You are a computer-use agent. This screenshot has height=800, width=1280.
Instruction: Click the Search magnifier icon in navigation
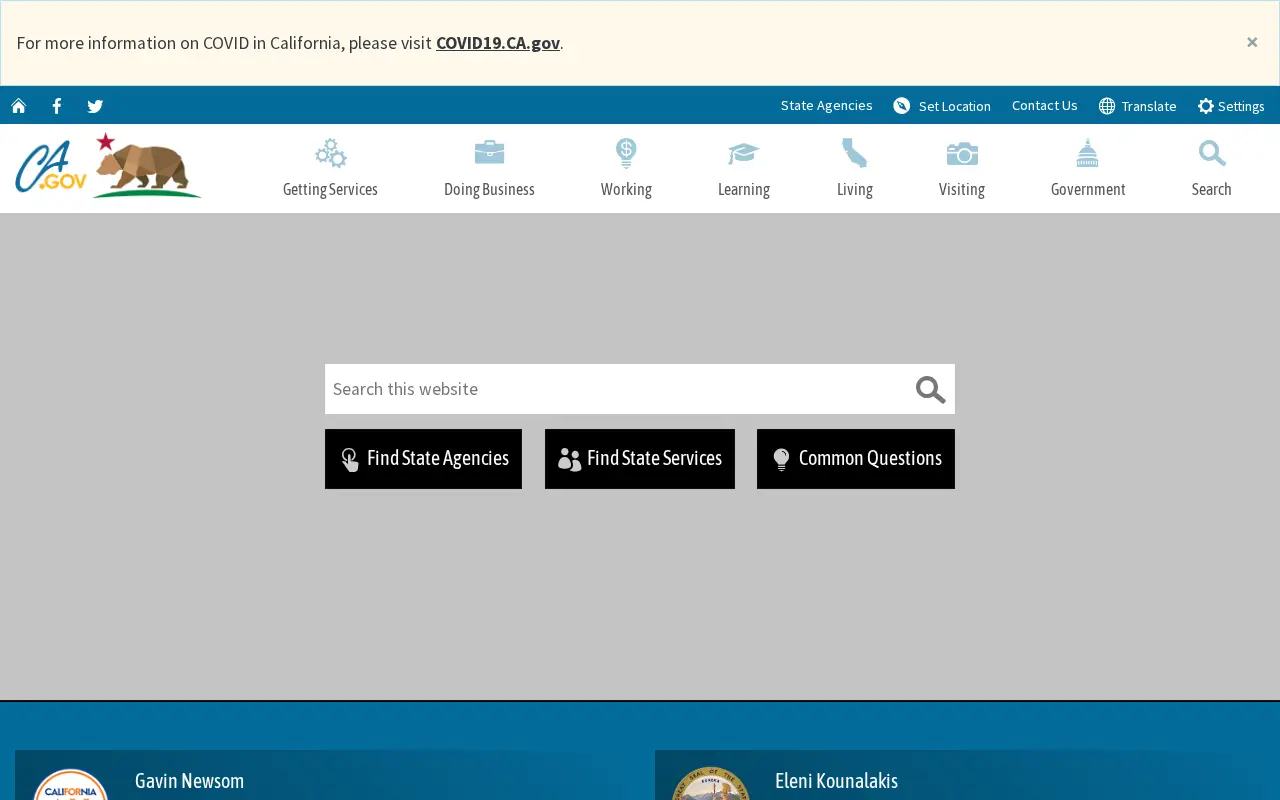pos(1212,153)
